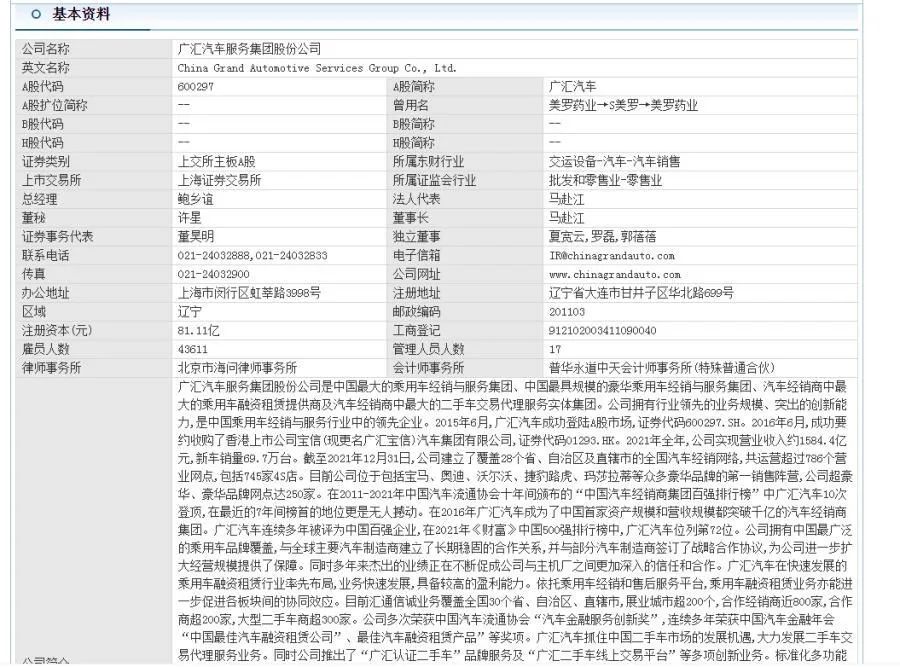Click phone numbers 021-24032888,021-24032833
900x667 pixels.
252,255
